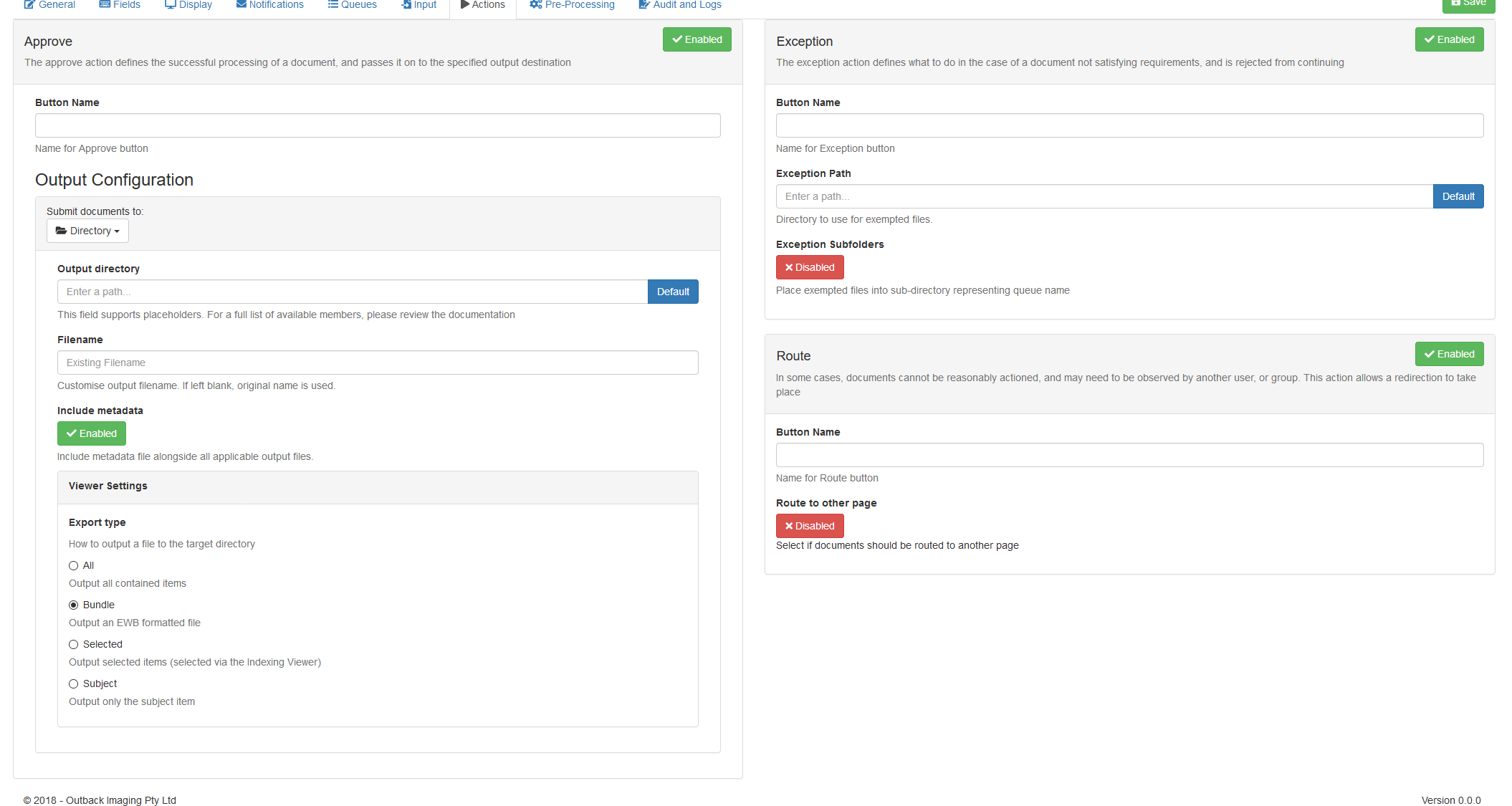
Task: Toggle the Approve action Enabled button
Action: pos(697,39)
